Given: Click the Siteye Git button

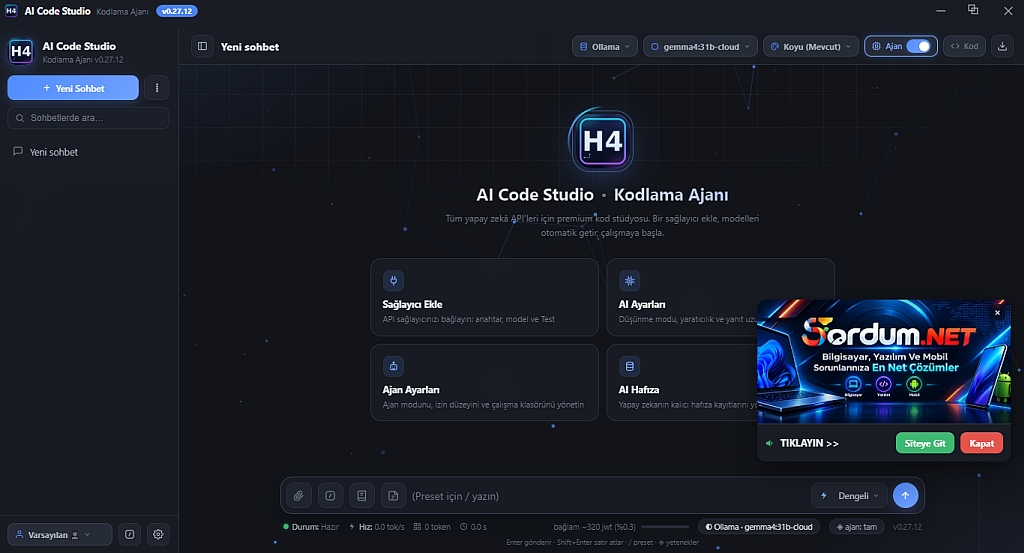Looking at the screenshot, I should coord(925,443).
